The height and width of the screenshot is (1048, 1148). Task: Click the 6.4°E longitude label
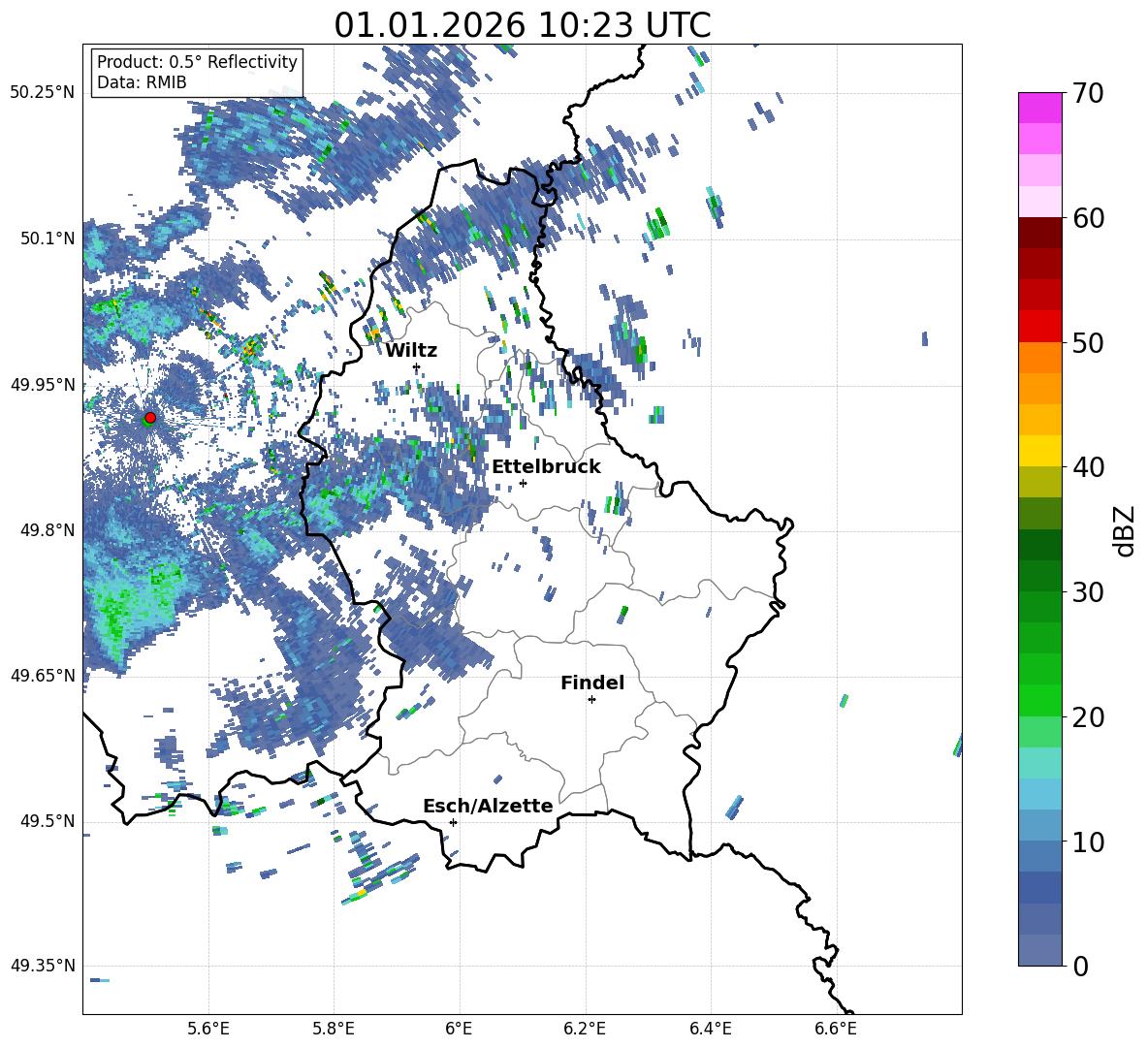click(x=710, y=1029)
